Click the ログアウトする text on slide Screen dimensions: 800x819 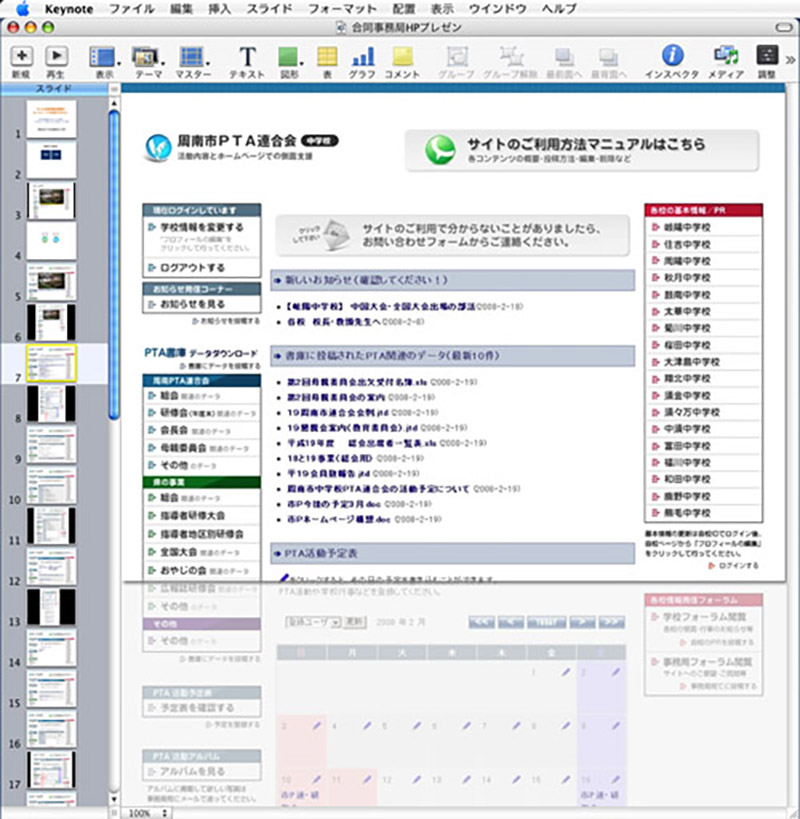(192, 268)
